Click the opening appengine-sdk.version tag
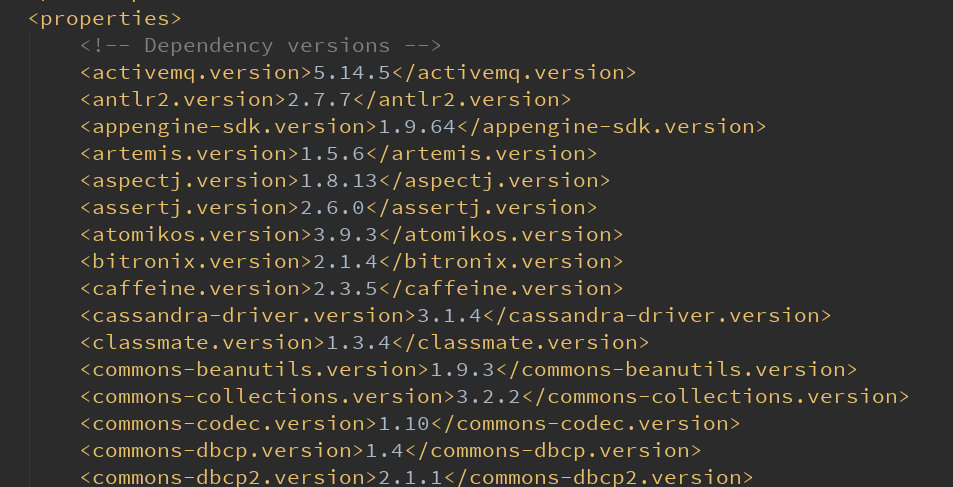953x487 pixels. click(229, 126)
